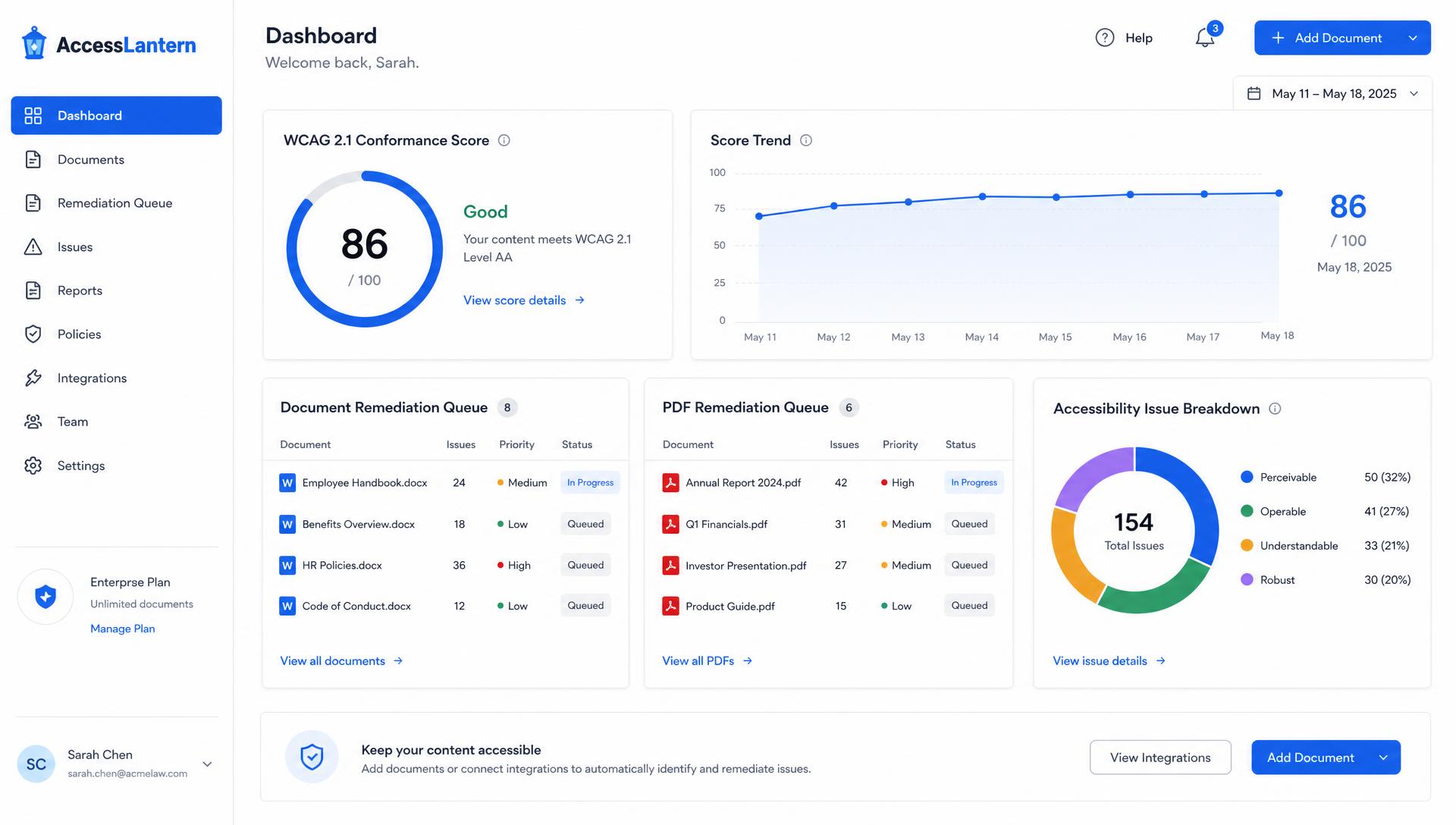Click the SC user avatar
1456x825 pixels.
(x=36, y=764)
